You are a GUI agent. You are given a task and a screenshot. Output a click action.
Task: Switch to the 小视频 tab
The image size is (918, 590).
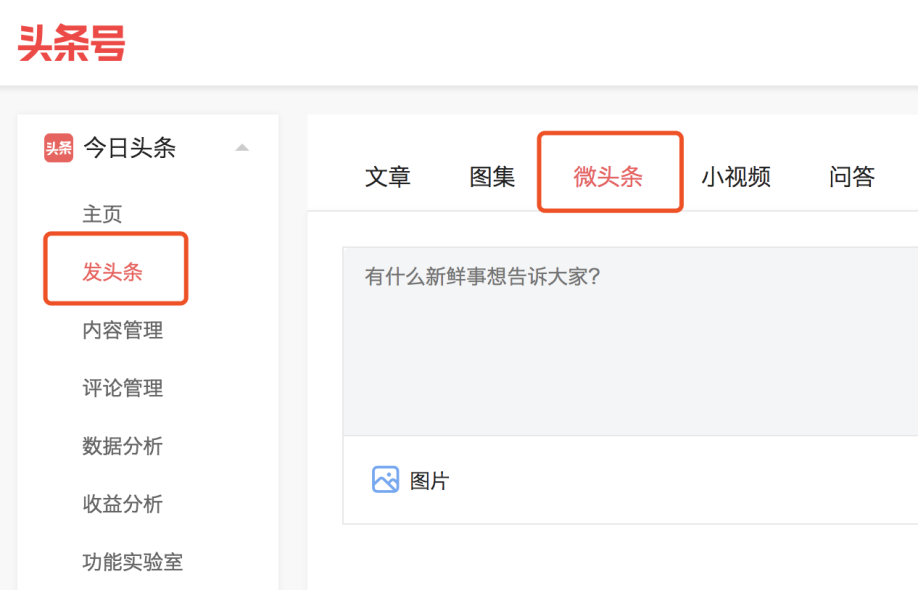click(x=736, y=177)
